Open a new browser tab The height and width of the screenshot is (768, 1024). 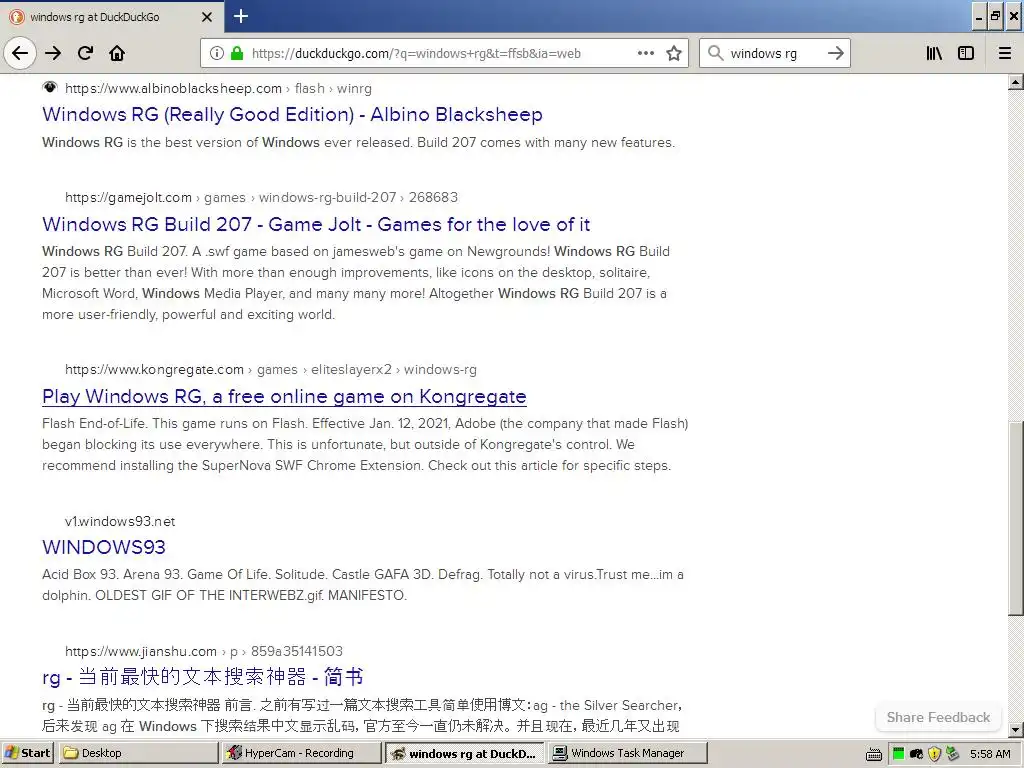coord(240,16)
